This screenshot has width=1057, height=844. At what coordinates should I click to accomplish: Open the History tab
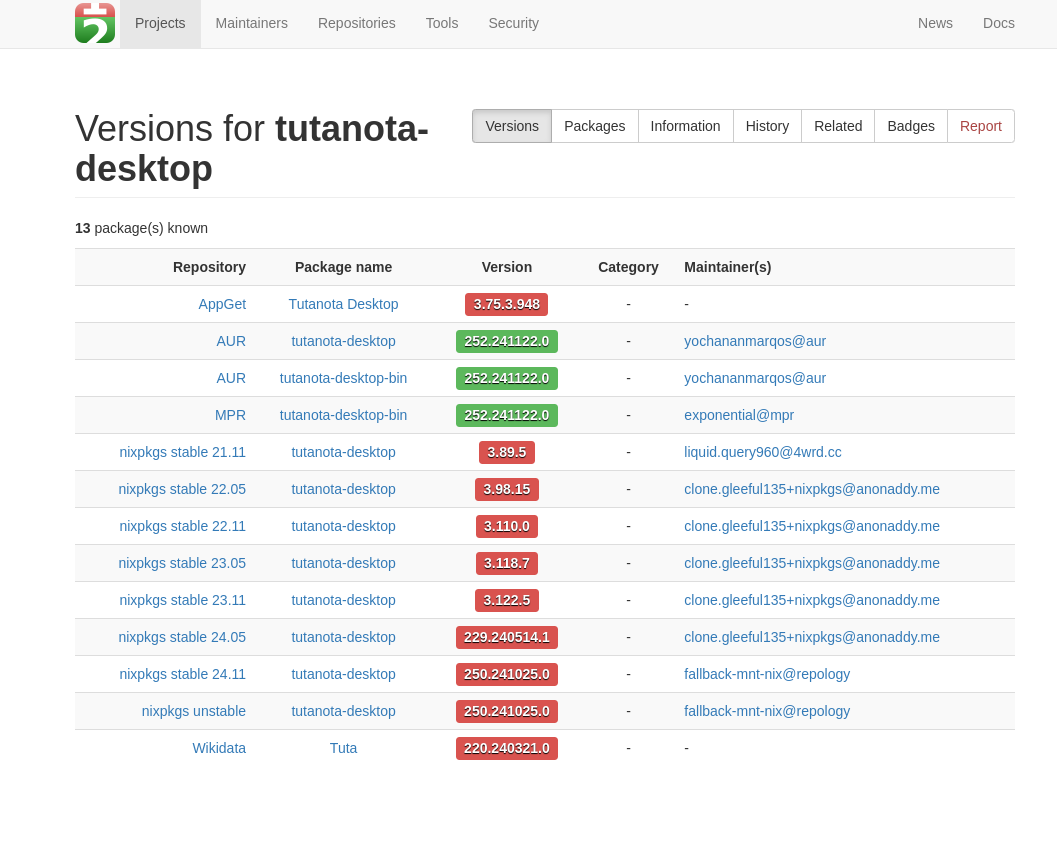(767, 126)
